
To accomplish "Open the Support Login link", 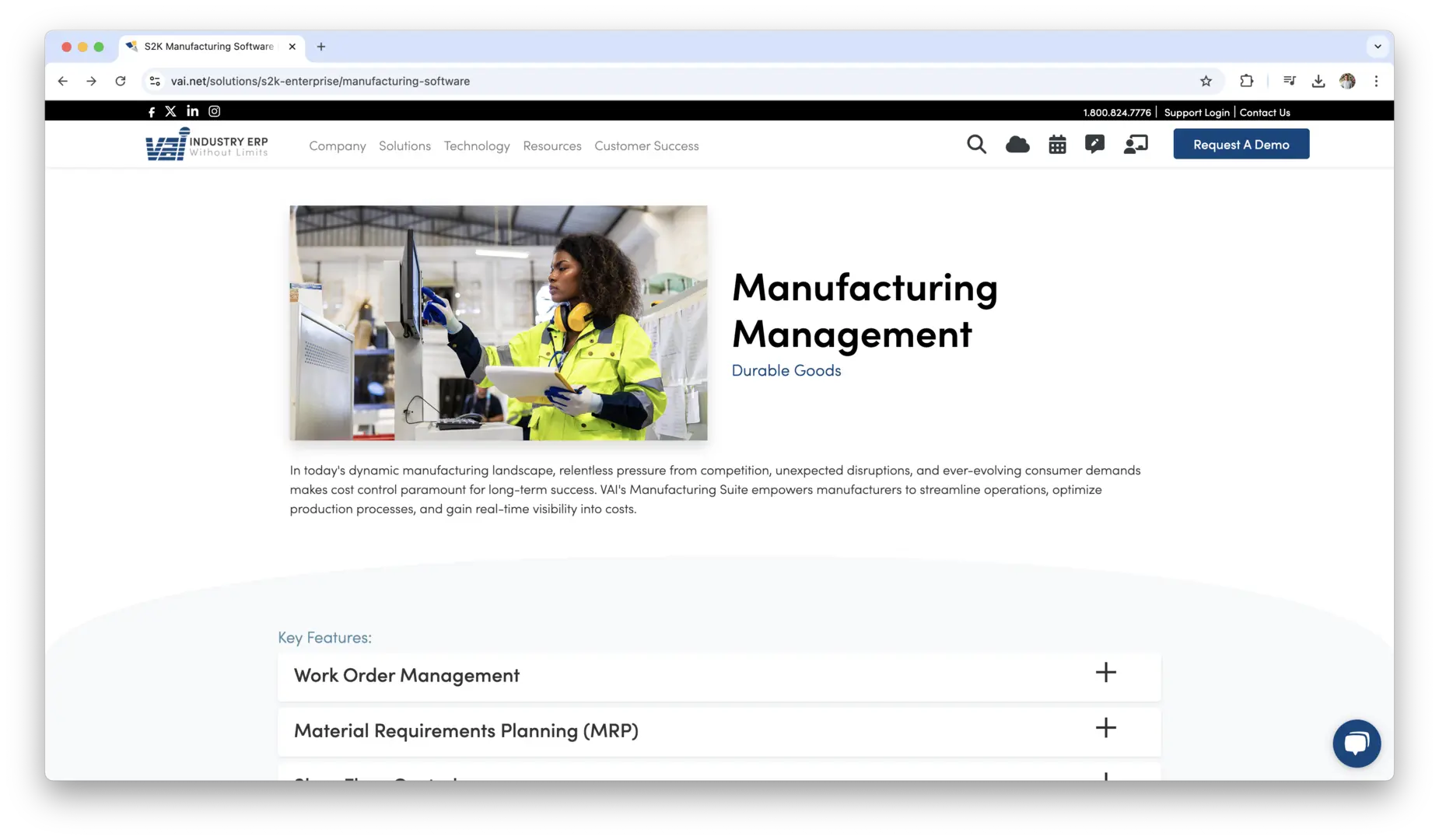I will (x=1196, y=113).
